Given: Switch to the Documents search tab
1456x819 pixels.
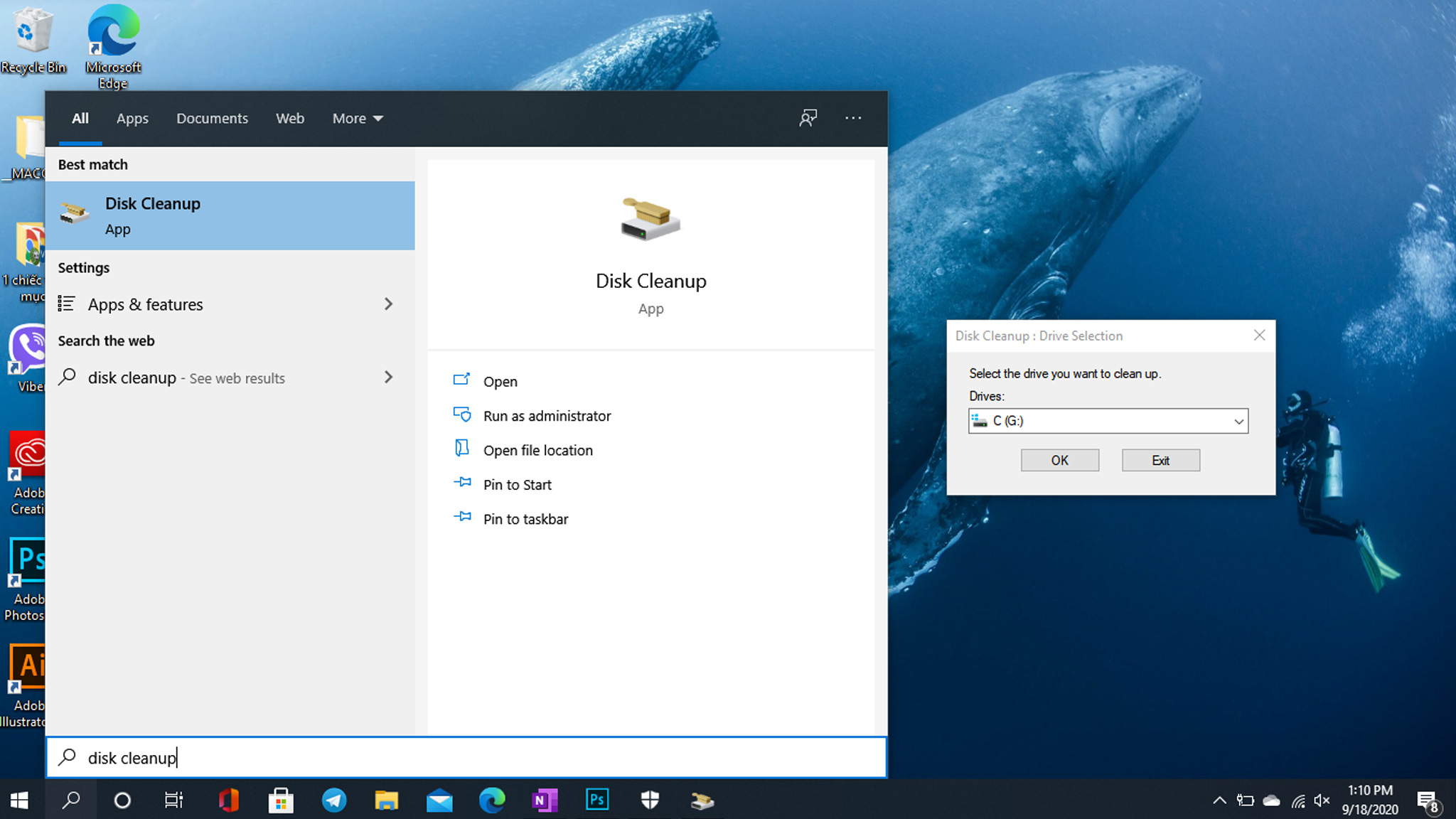Looking at the screenshot, I should [212, 118].
